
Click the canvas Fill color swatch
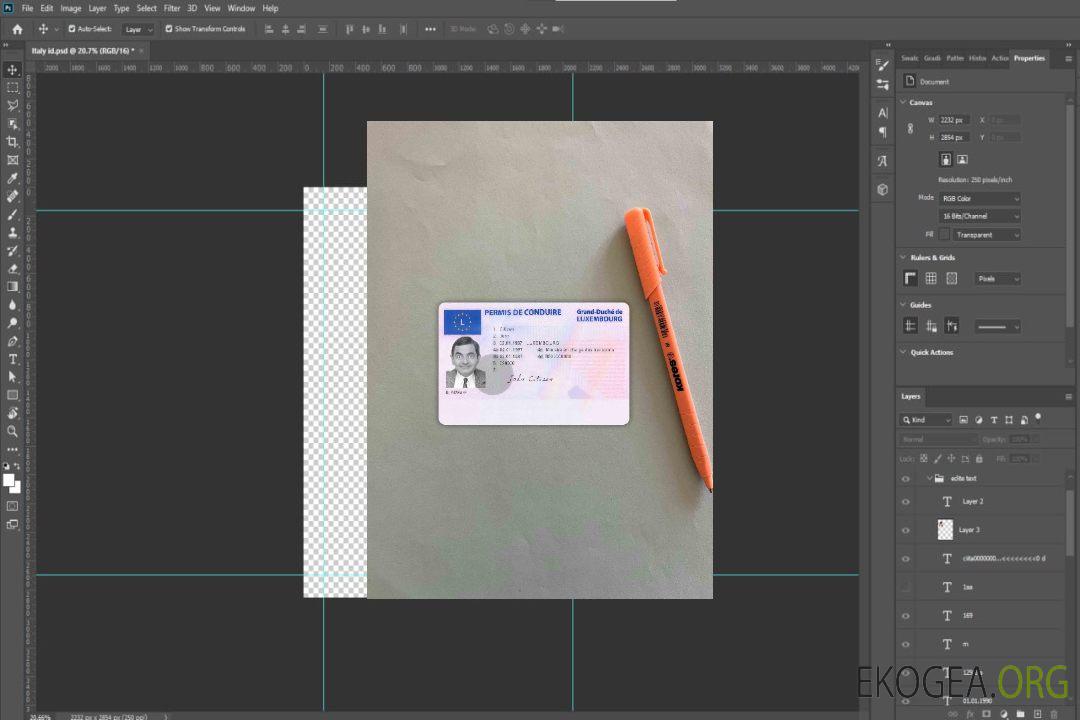pos(944,234)
